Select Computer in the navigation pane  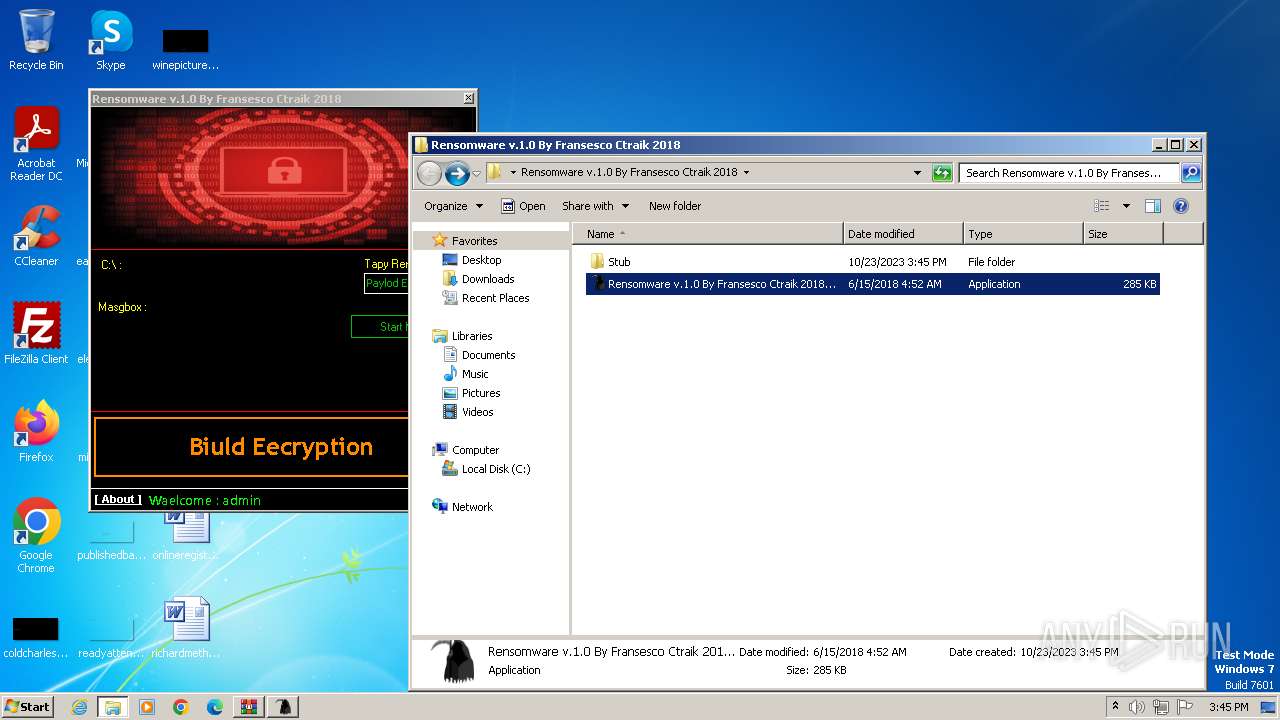[x=475, y=450]
